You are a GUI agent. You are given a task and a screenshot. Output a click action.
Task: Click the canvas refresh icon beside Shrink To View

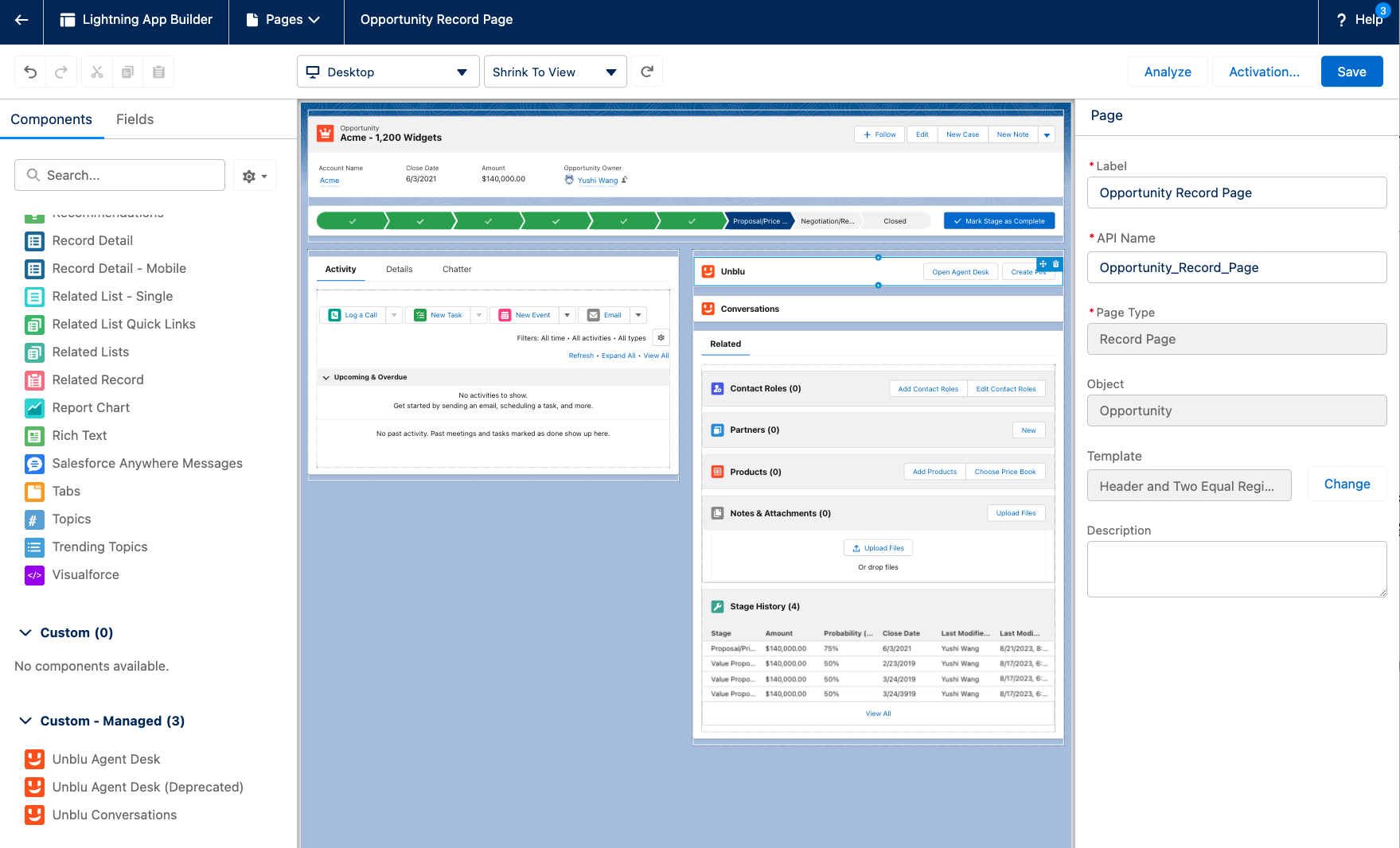coord(646,71)
